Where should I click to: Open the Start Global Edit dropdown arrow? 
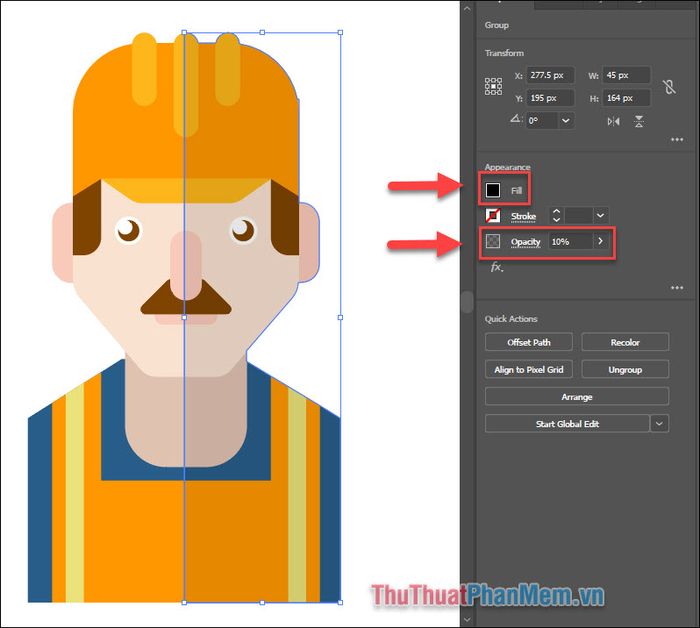(x=659, y=423)
